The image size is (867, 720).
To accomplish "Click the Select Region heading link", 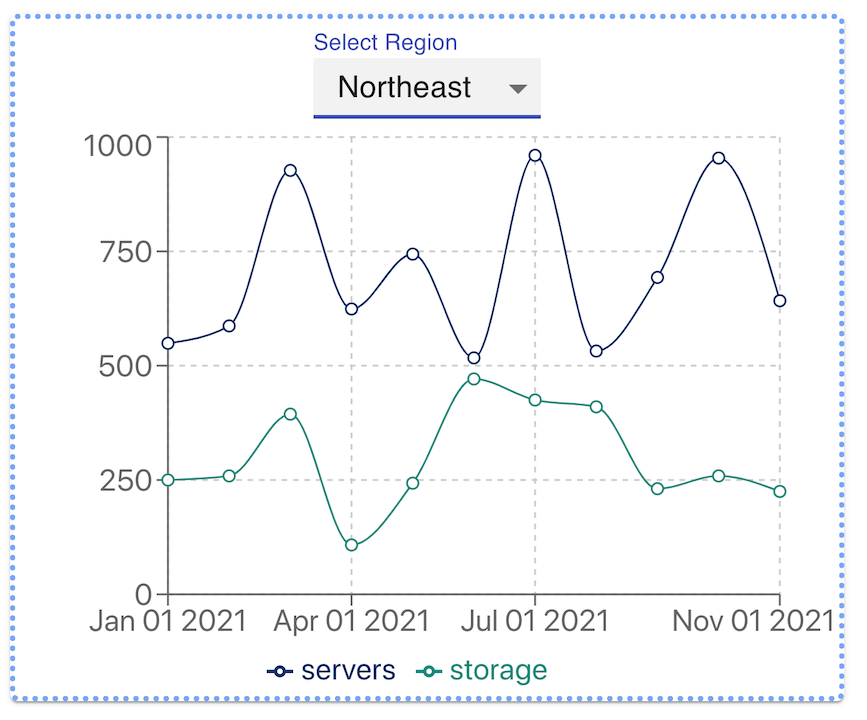I will pyautogui.click(x=385, y=42).
